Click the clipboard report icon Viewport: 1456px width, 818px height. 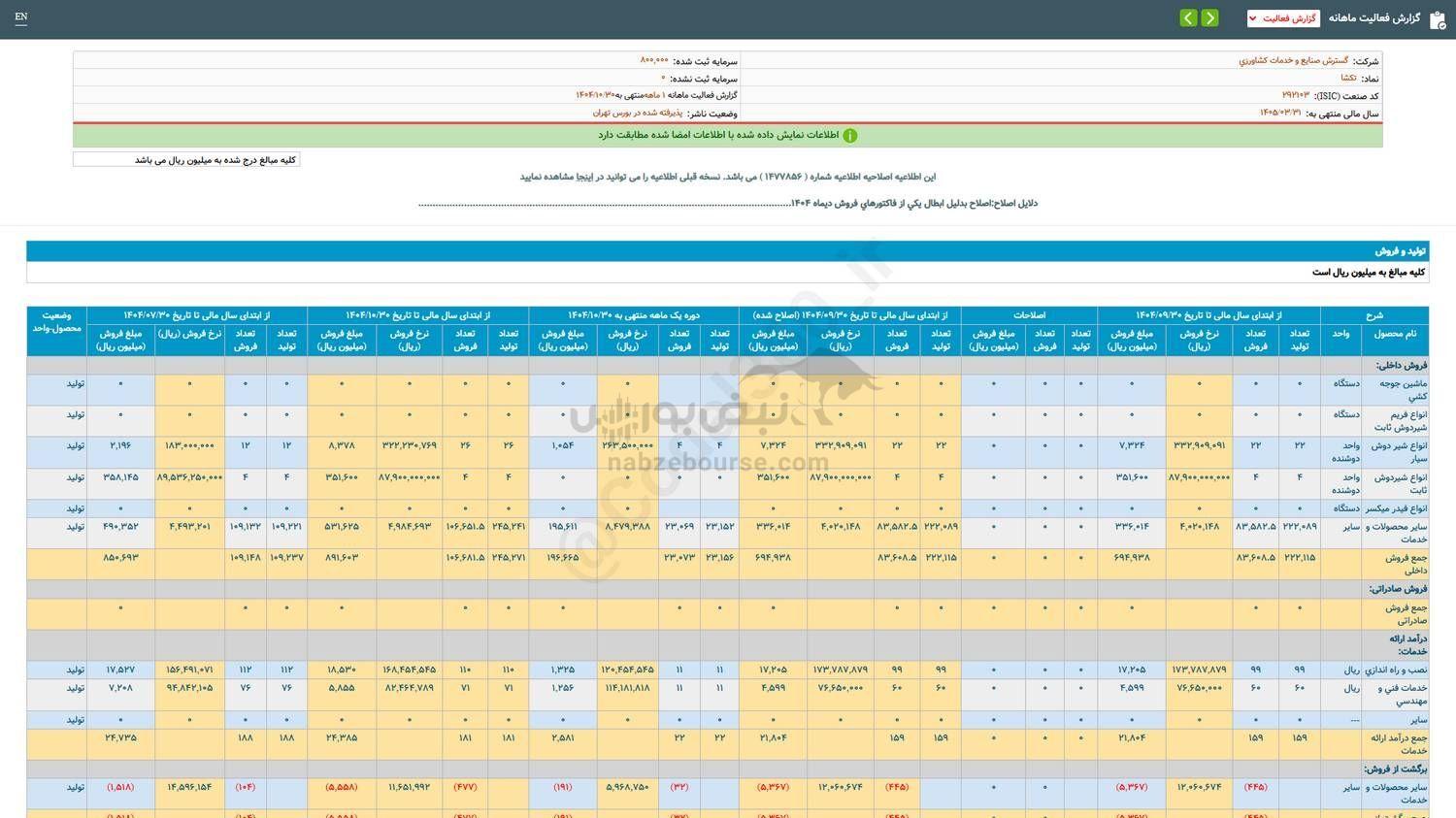[1439, 17]
